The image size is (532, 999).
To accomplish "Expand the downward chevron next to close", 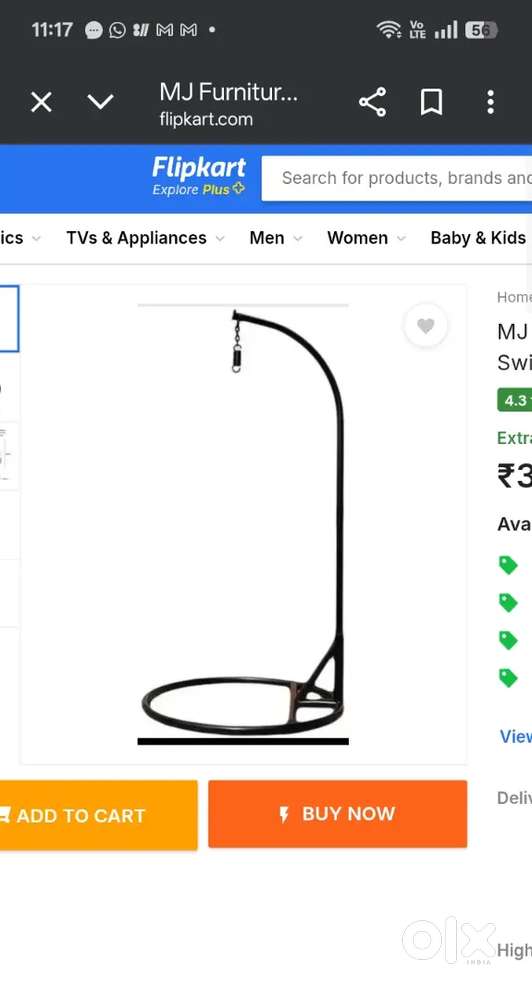I will point(100,102).
